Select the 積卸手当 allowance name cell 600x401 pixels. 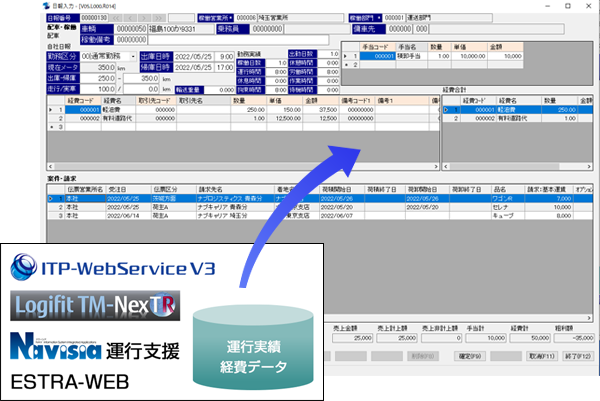(x=412, y=56)
